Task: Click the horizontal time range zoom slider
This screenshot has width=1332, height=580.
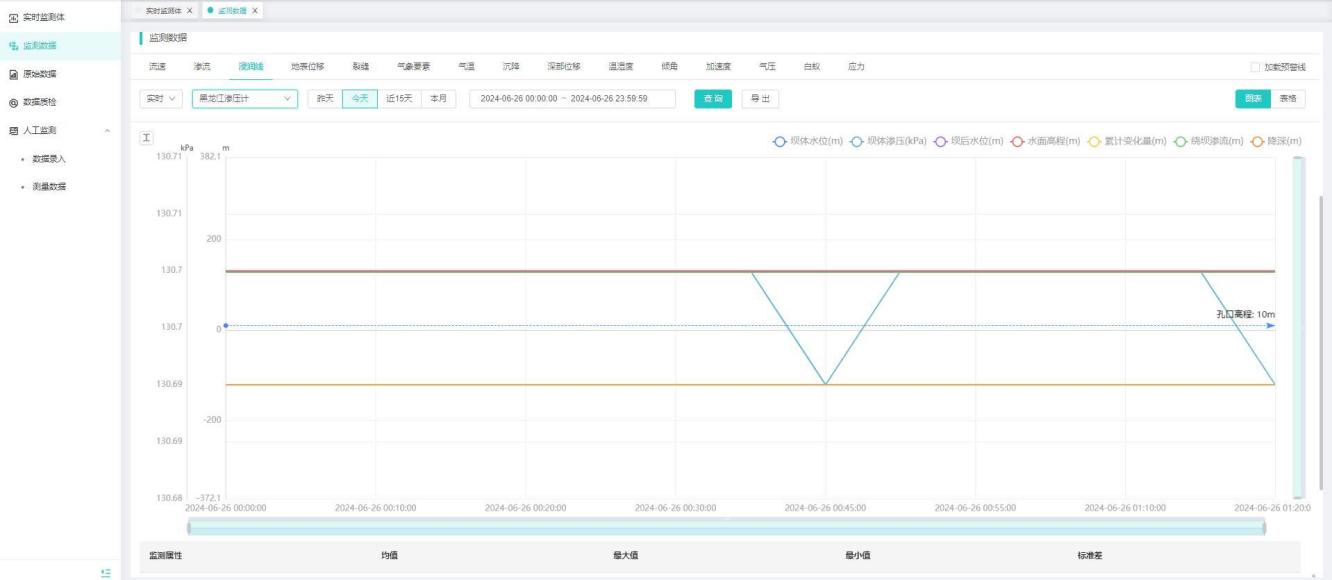Action: 725,527
